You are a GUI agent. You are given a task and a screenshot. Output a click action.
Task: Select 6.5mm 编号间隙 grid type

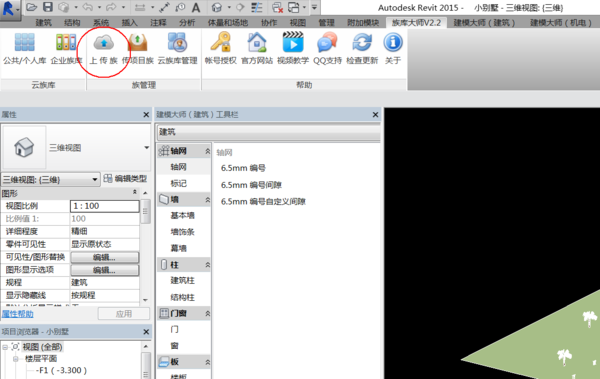click(x=251, y=185)
